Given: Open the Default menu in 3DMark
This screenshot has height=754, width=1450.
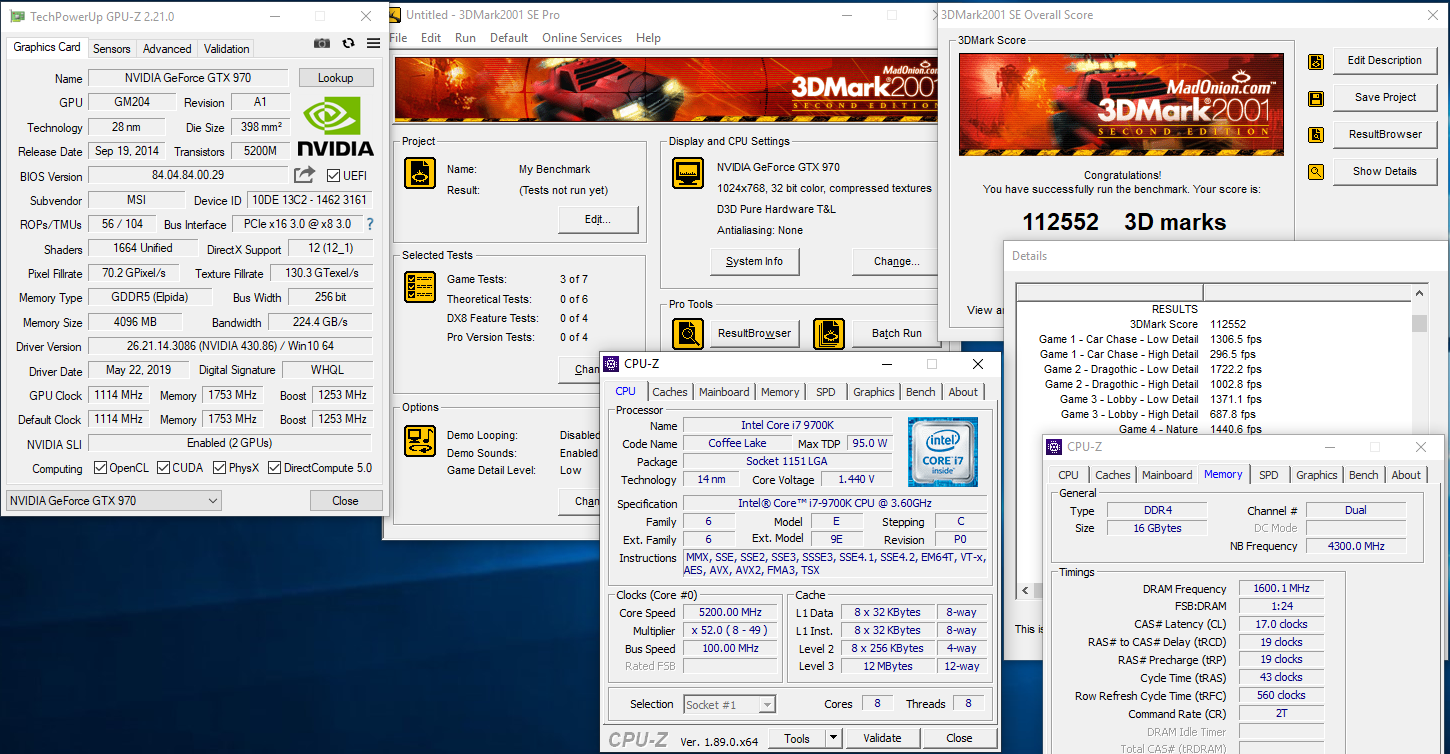Looking at the screenshot, I should tap(509, 38).
